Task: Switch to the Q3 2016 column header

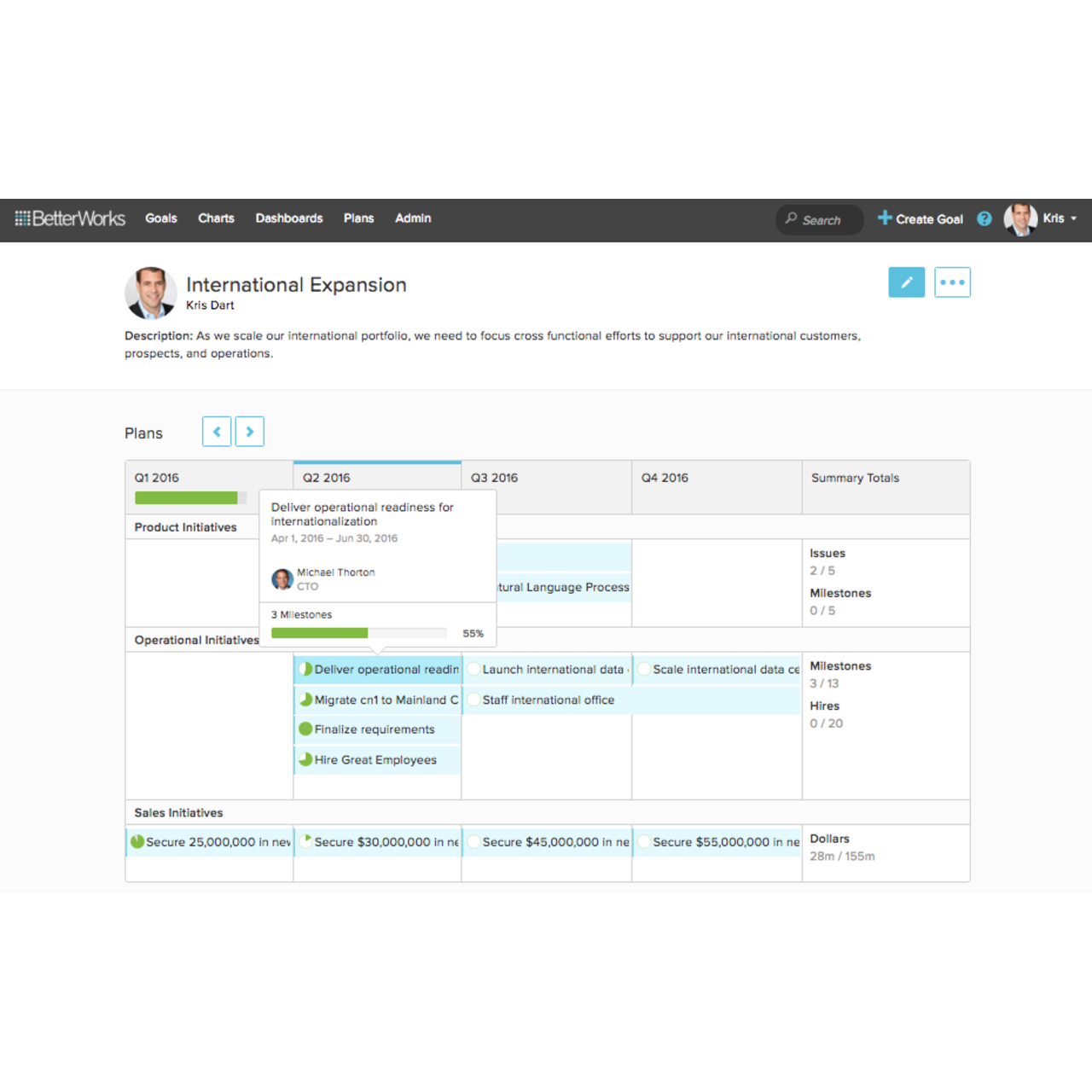Action: [x=494, y=478]
